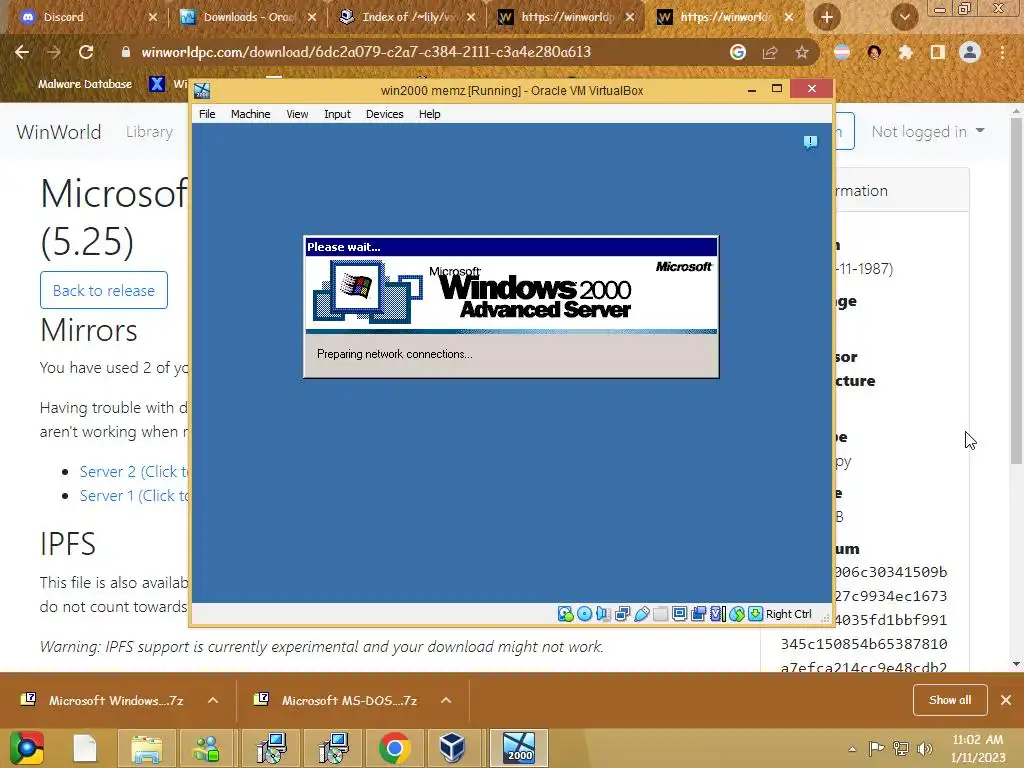Image resolution: width=1024 pixels, height=768 pixels.
Task: Download from the Server 2 mirror link
Action: (134, 472)
